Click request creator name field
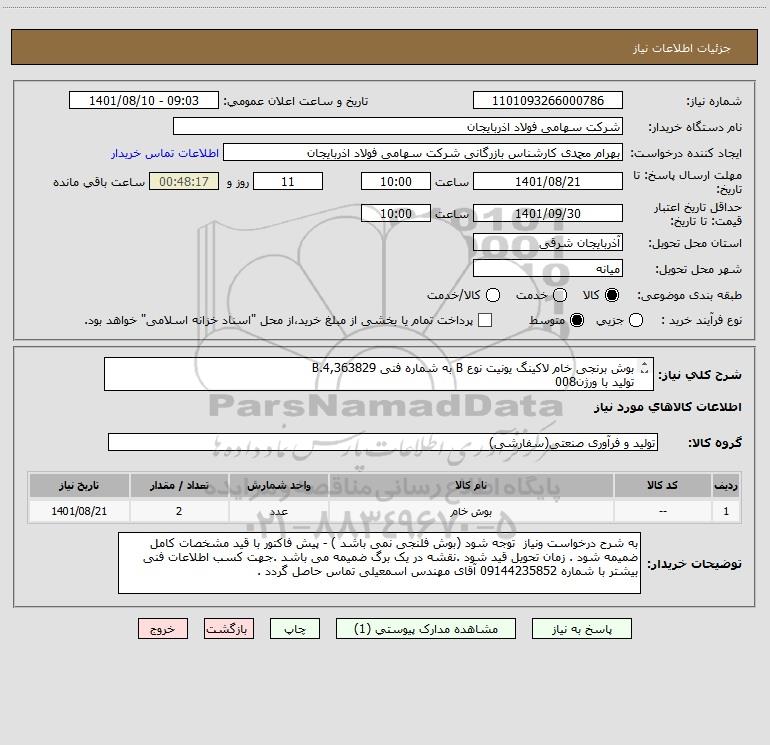The width and height of the screenshot is (770, 745). [x=423, y=152]
